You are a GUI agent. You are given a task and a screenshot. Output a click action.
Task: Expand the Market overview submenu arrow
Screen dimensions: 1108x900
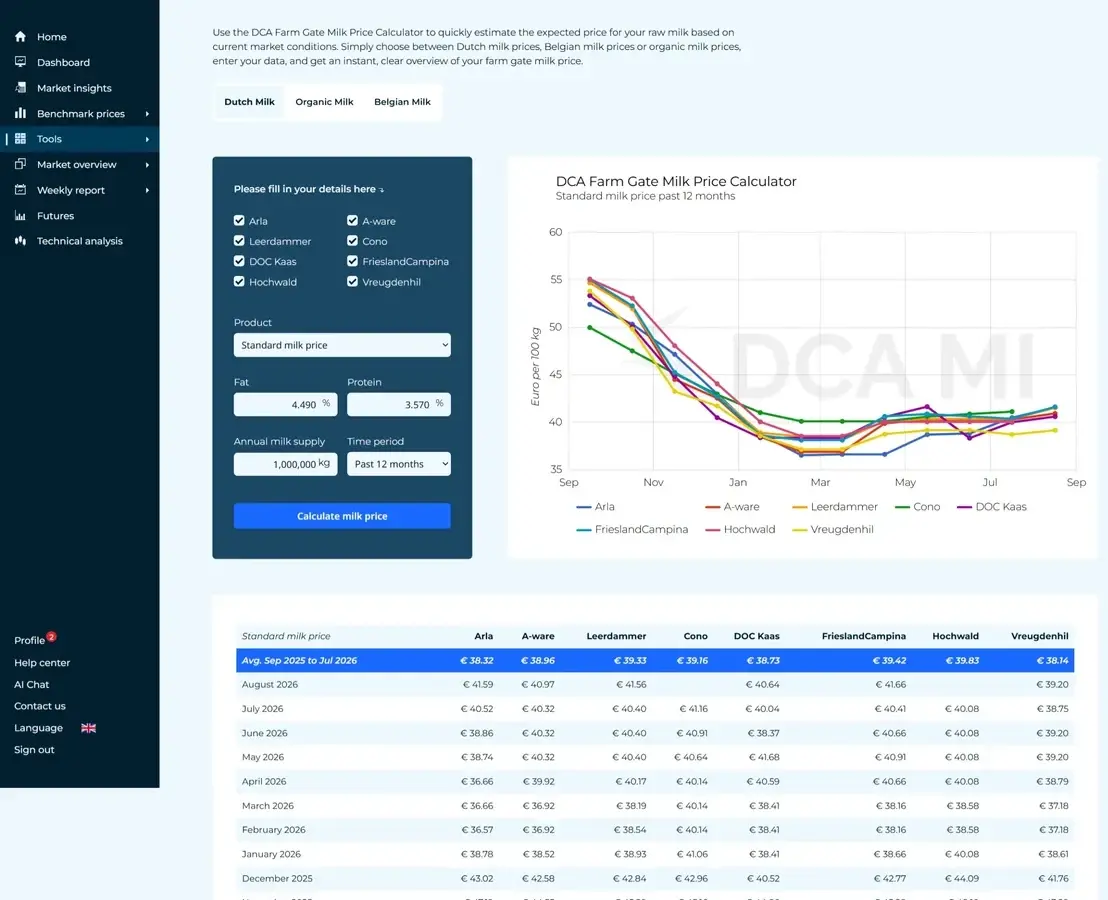coord(147,165)
